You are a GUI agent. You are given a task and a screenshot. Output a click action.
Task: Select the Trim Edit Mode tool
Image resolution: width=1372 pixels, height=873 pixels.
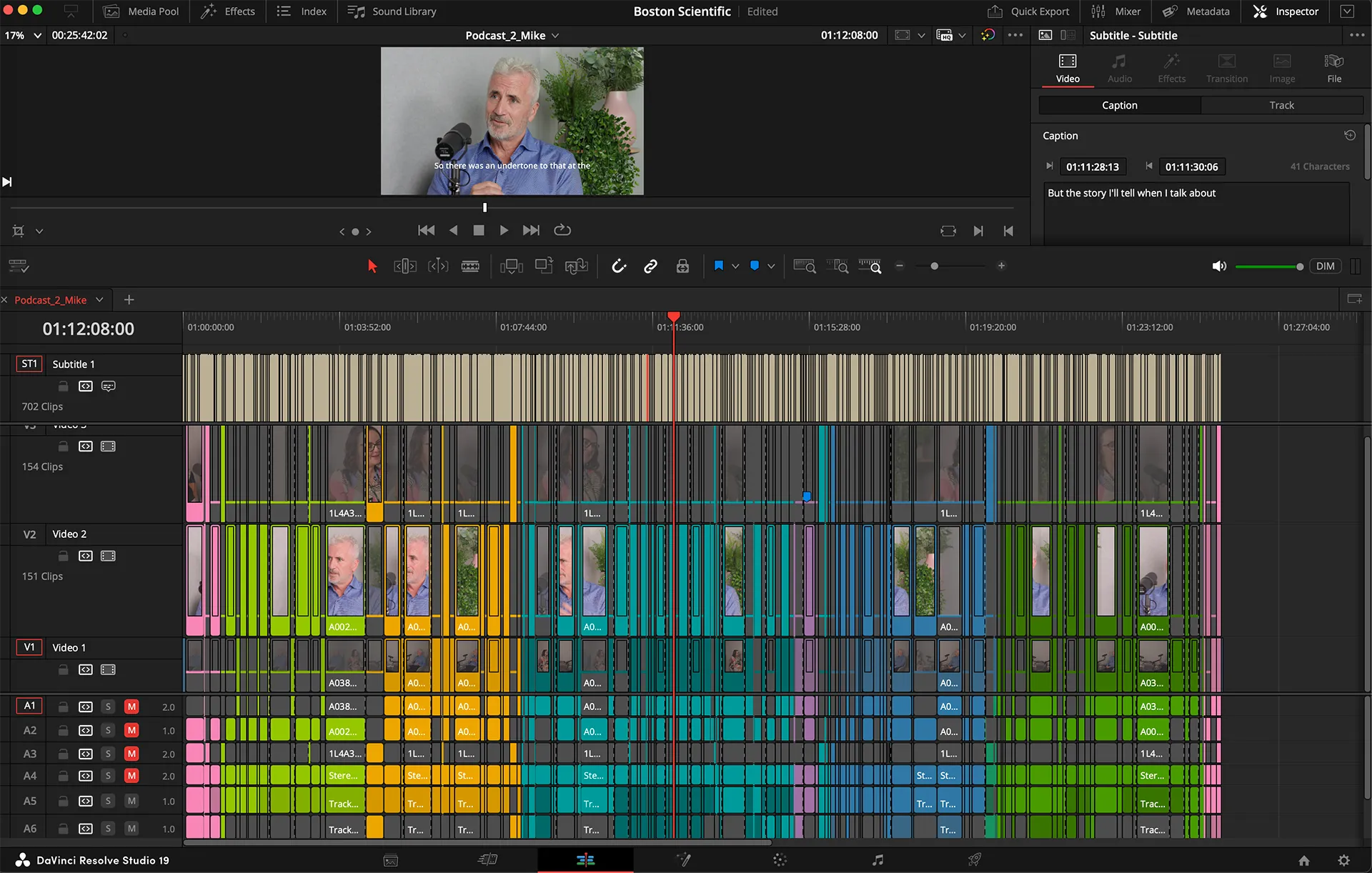[x=405, y=266]
